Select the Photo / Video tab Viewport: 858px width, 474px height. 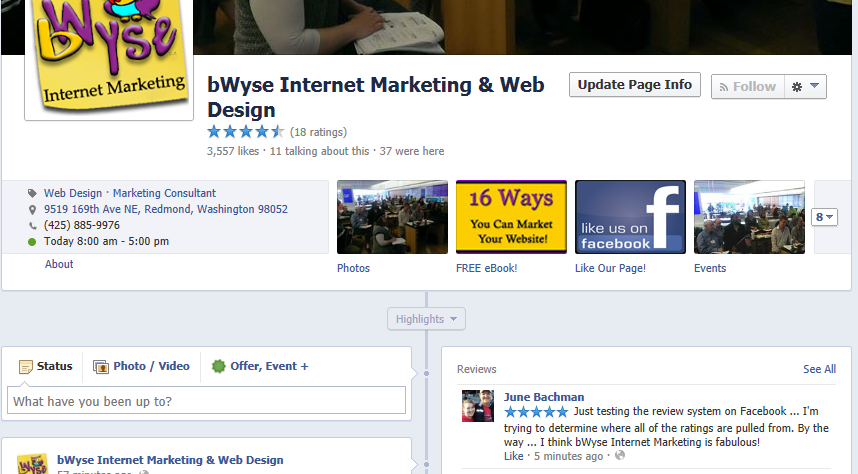[x=141, y=366]
